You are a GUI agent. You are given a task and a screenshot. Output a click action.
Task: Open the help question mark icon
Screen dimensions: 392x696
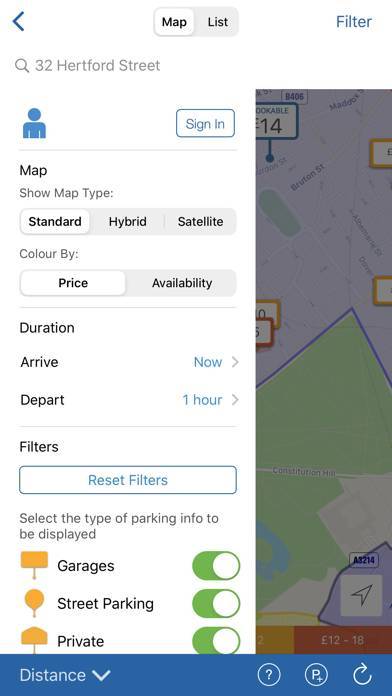pyautogui.click(x=269, y=675)
